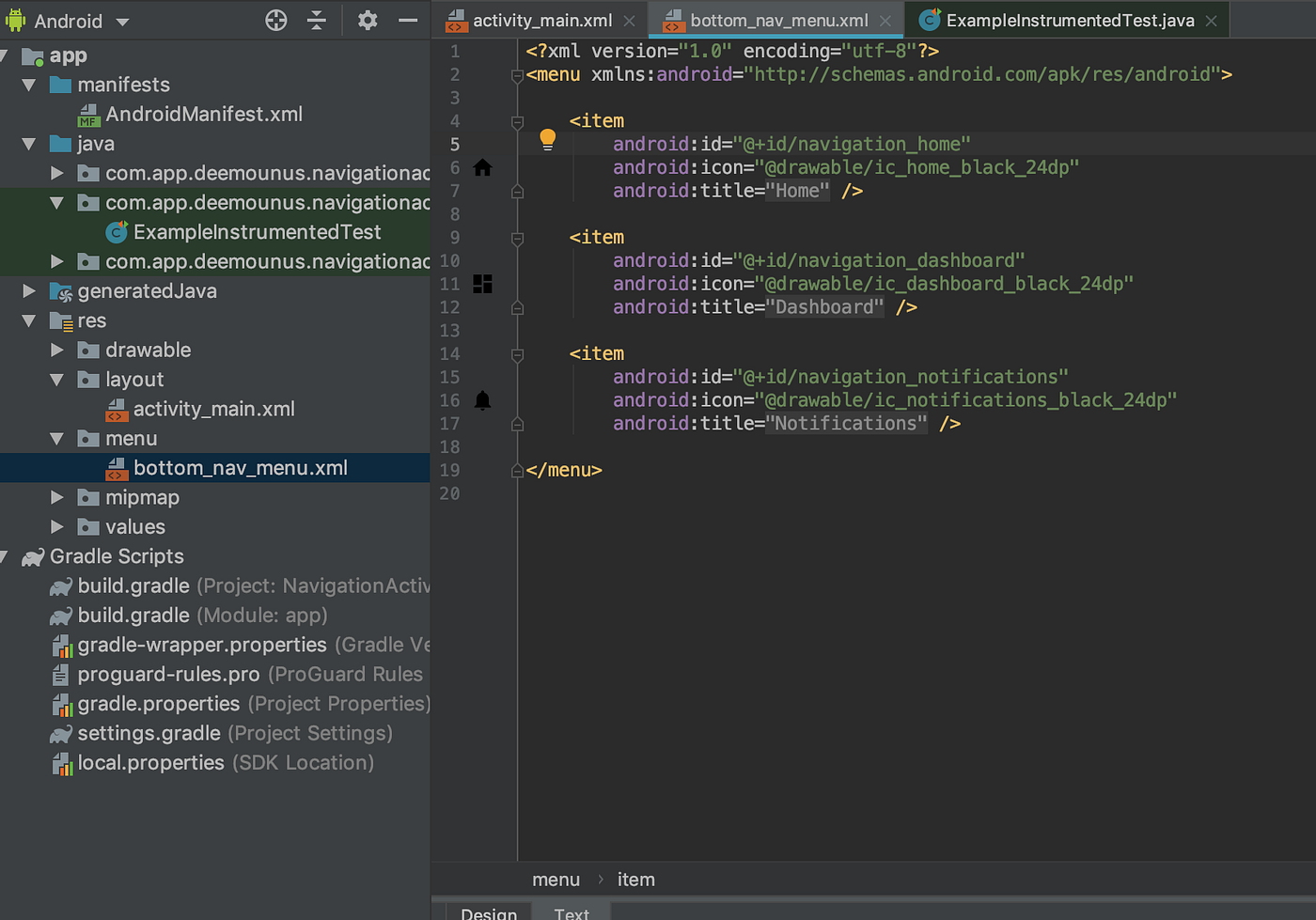Collapse the res folder in project tree
The width and height of the screenshot is (1316, 920).
(28, 320)
